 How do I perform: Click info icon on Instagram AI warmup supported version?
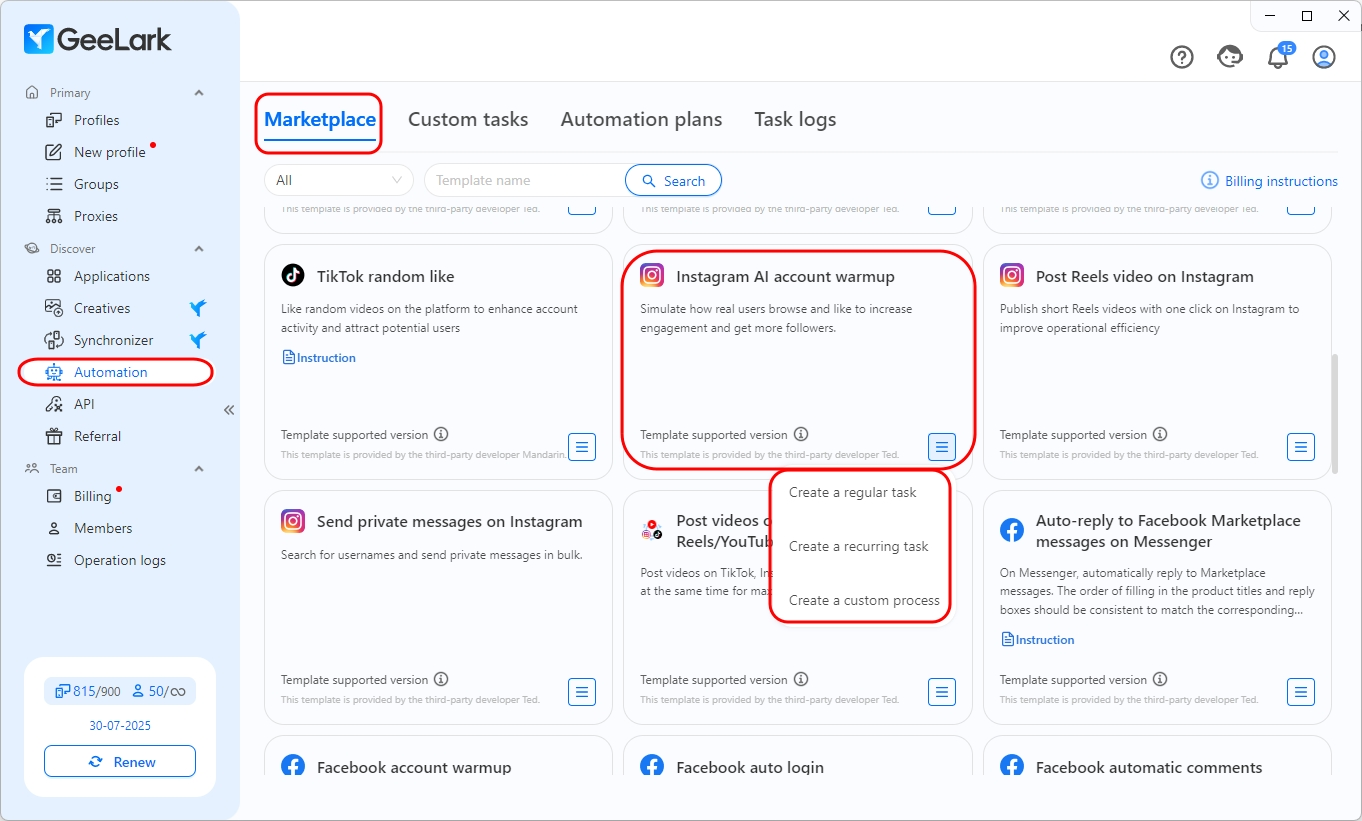coord(800,435)
